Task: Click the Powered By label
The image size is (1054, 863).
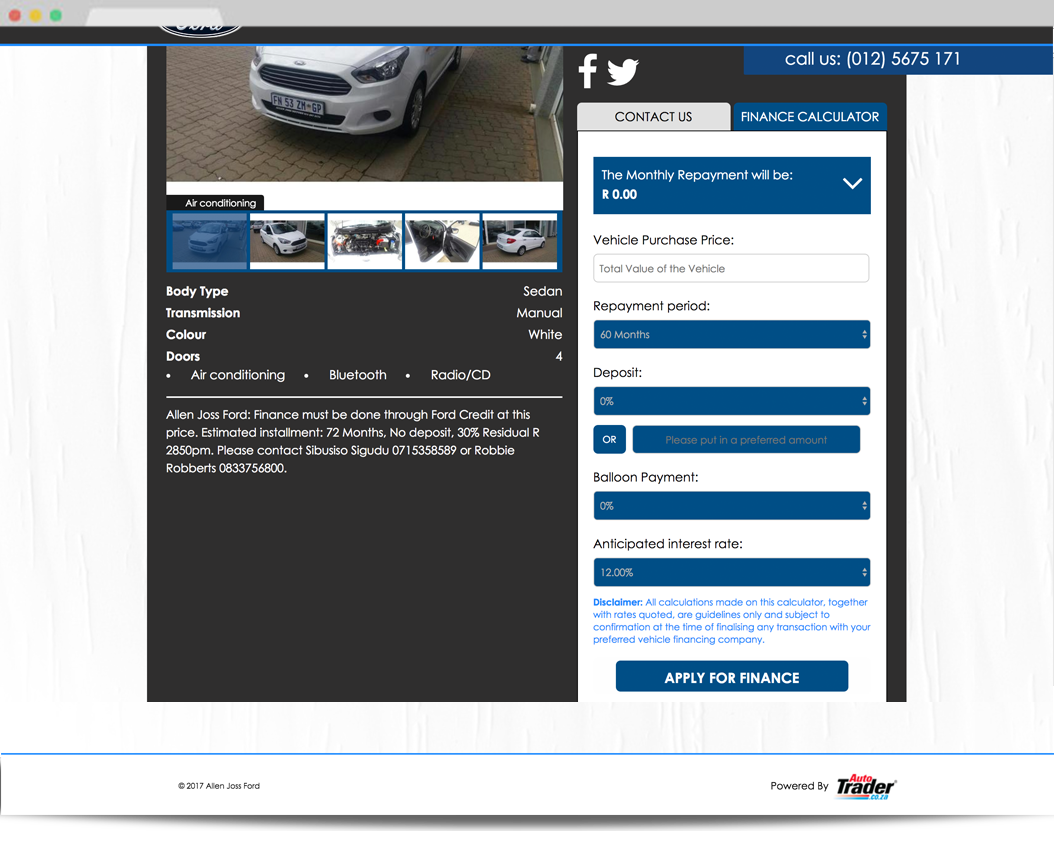Action: pyautogui.click(x=799, y=786)
